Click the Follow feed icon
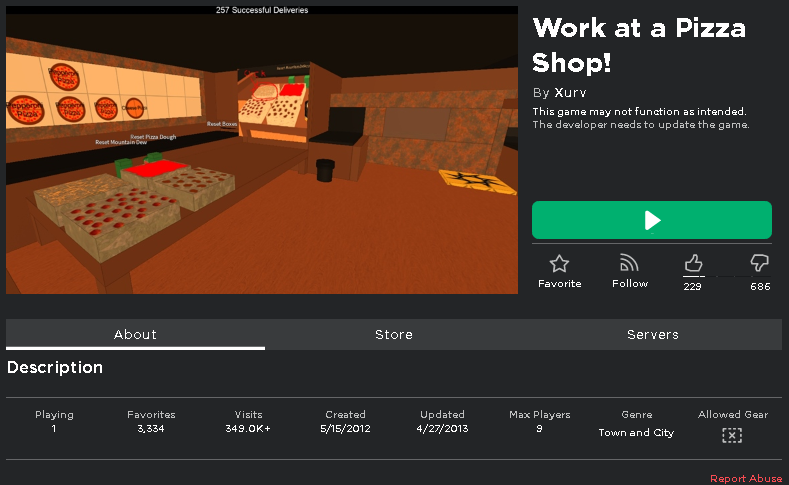Viewport: 789px width, 485px height. point(629,263)
